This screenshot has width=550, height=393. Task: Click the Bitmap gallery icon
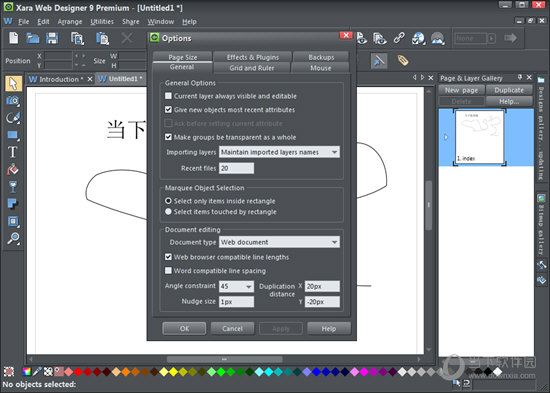541,199
